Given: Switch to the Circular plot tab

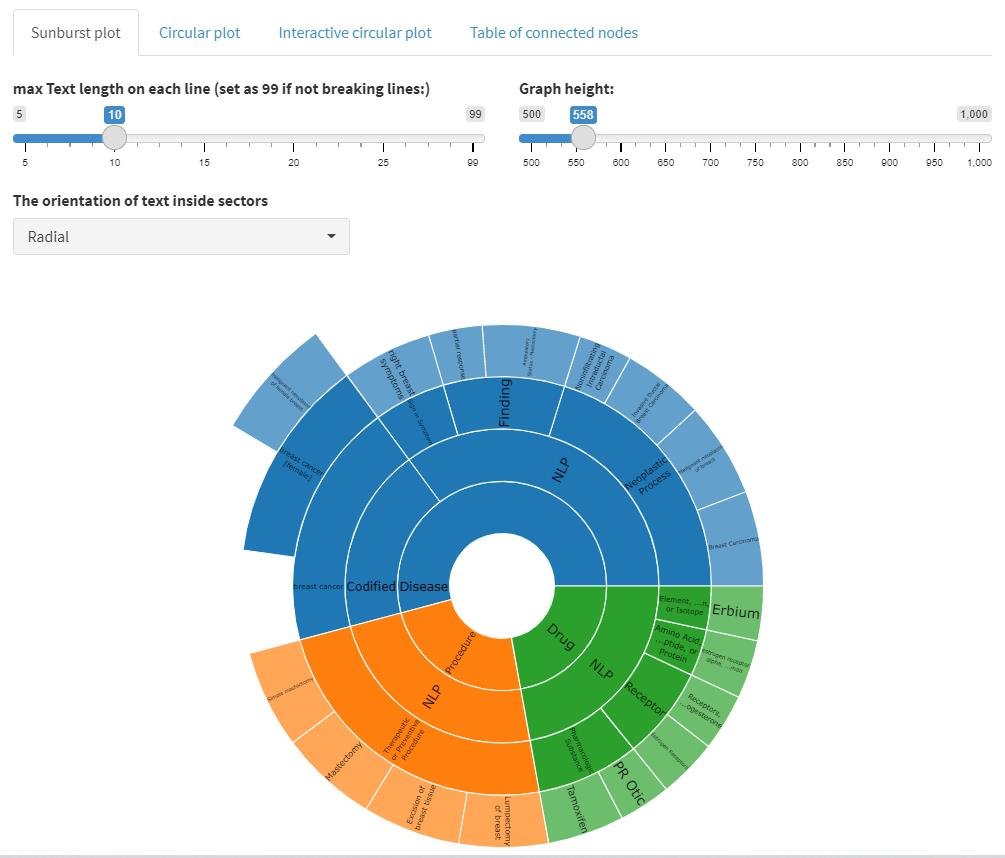Looking at the screenshot, I should click(199, 33).
